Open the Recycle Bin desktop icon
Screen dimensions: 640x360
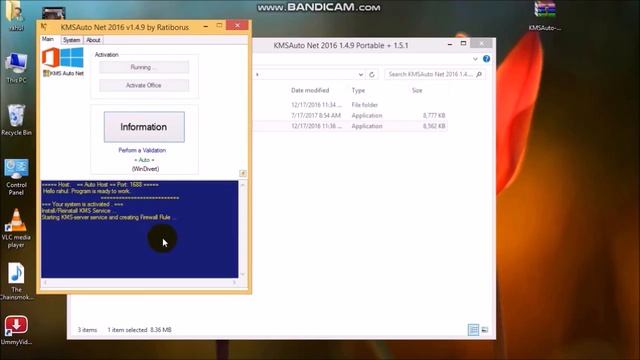16,120
